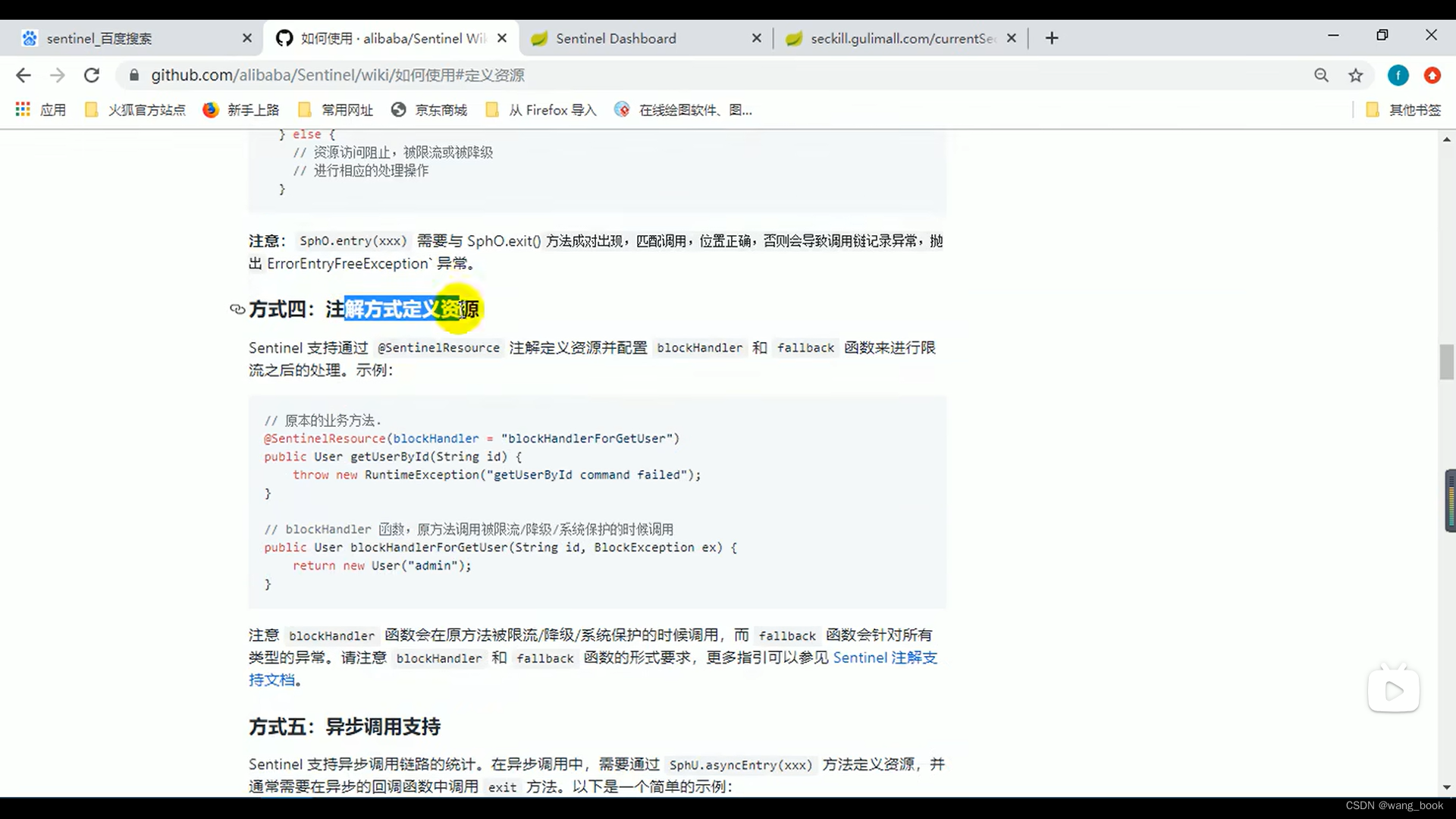Click the site security padlock icon
1456x819 pixels.
[133, 75]
